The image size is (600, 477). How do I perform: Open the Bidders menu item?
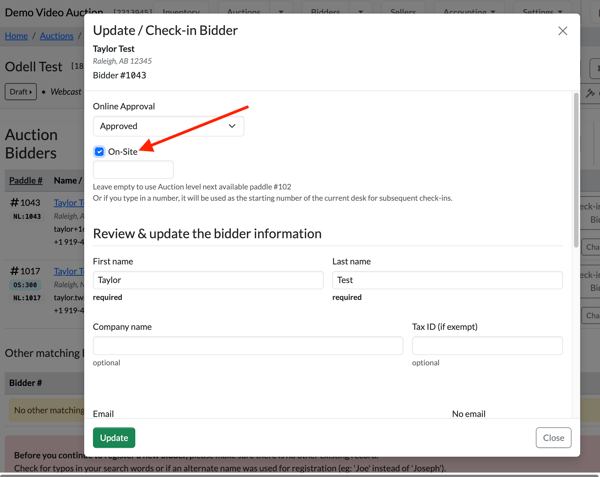pos(325,11)
